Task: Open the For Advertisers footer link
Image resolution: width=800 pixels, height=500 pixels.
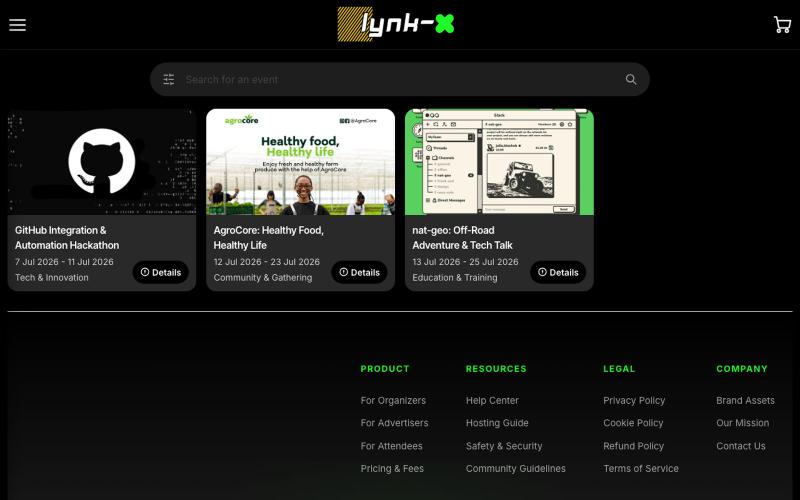Action: click(394, 423)
